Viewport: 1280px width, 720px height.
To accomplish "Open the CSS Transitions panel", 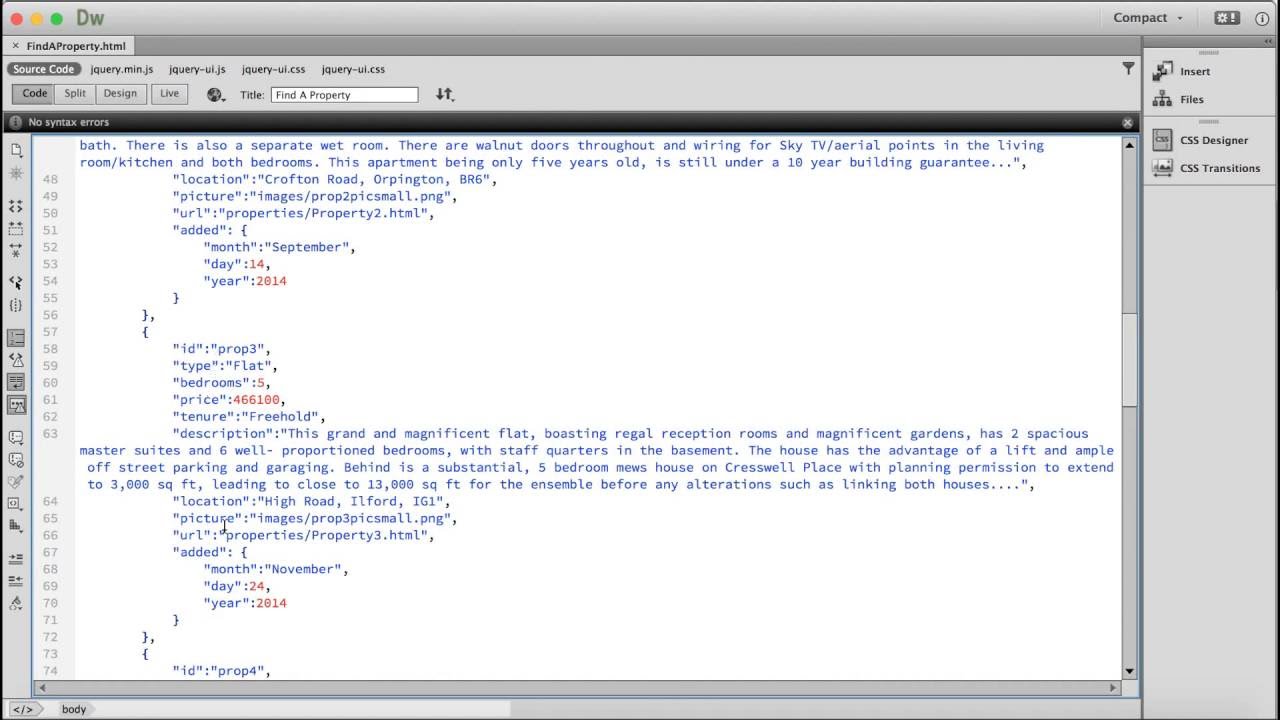I will [x=1219, y=168].
